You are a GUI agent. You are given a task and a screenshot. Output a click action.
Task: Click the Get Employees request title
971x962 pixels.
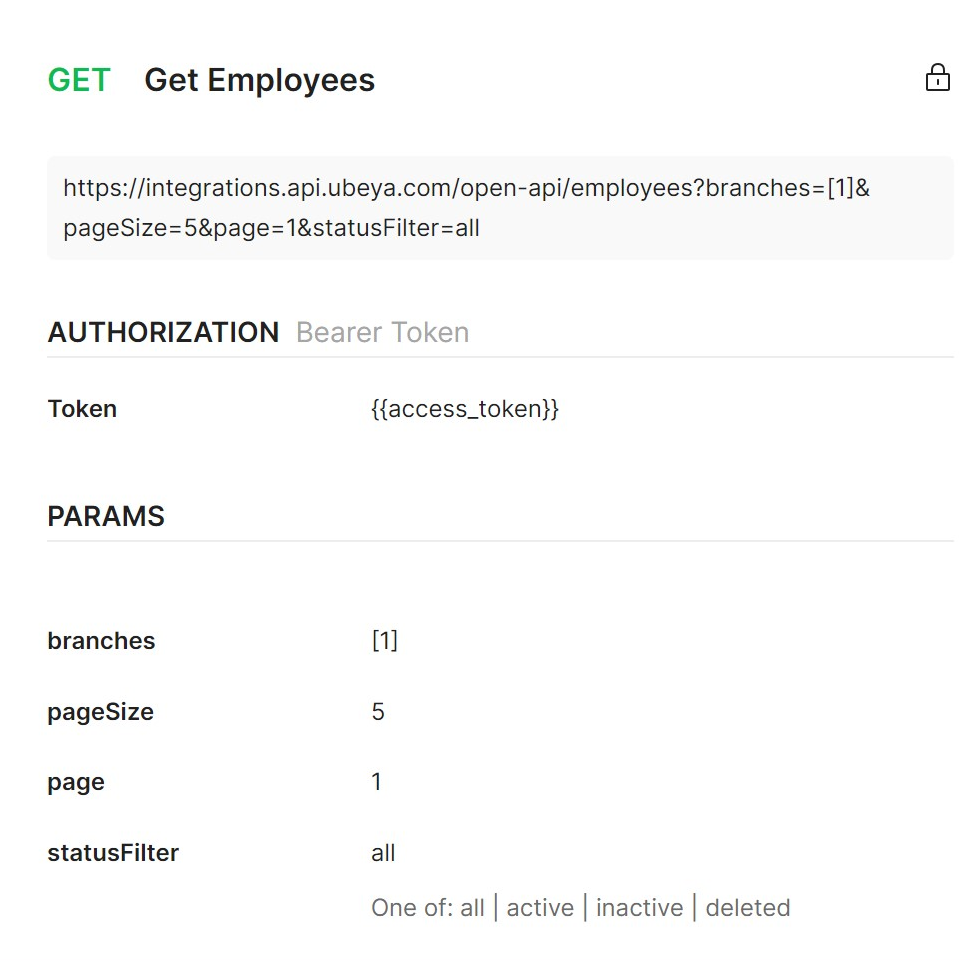259,80
